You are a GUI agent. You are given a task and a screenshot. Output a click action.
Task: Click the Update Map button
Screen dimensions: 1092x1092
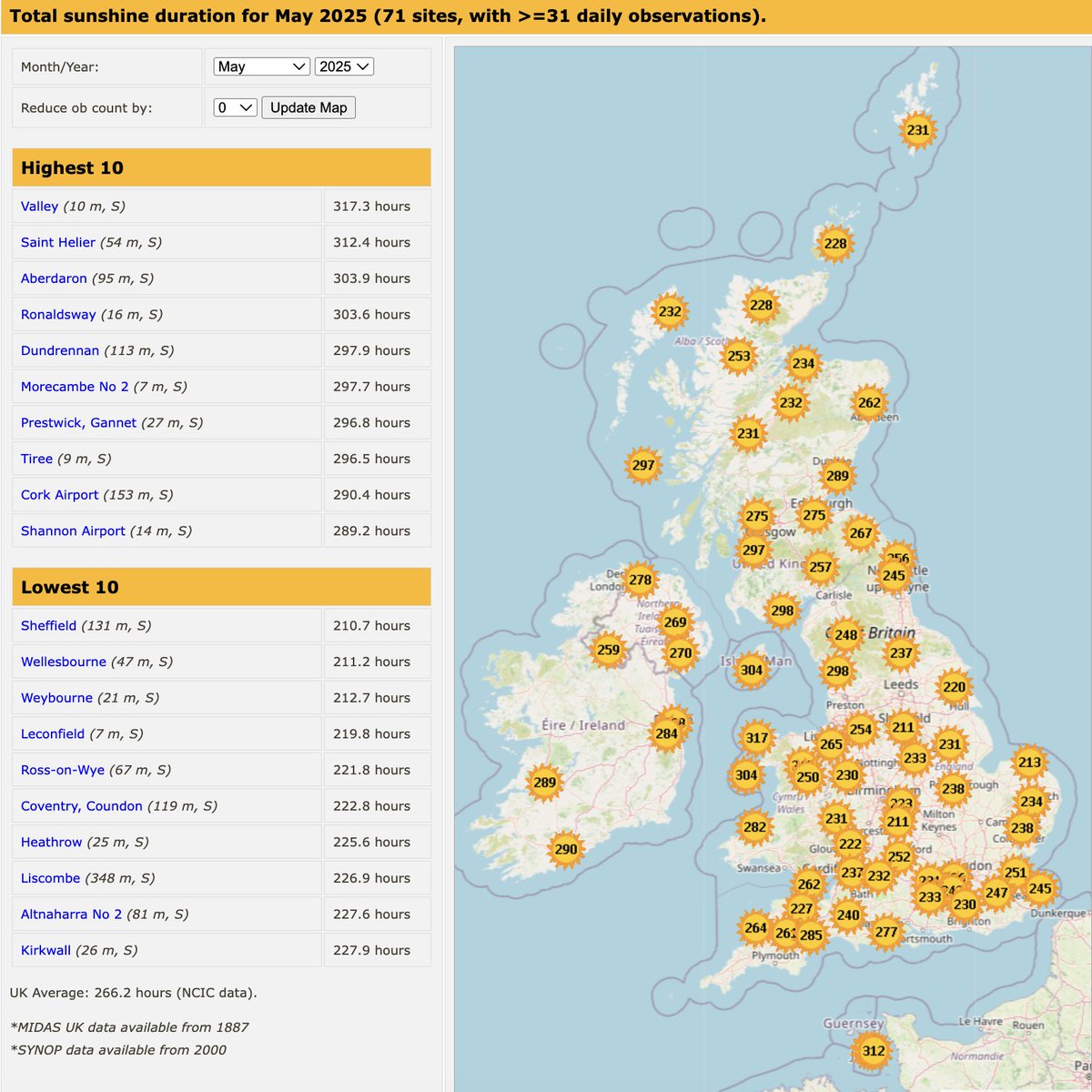point(308,107)
